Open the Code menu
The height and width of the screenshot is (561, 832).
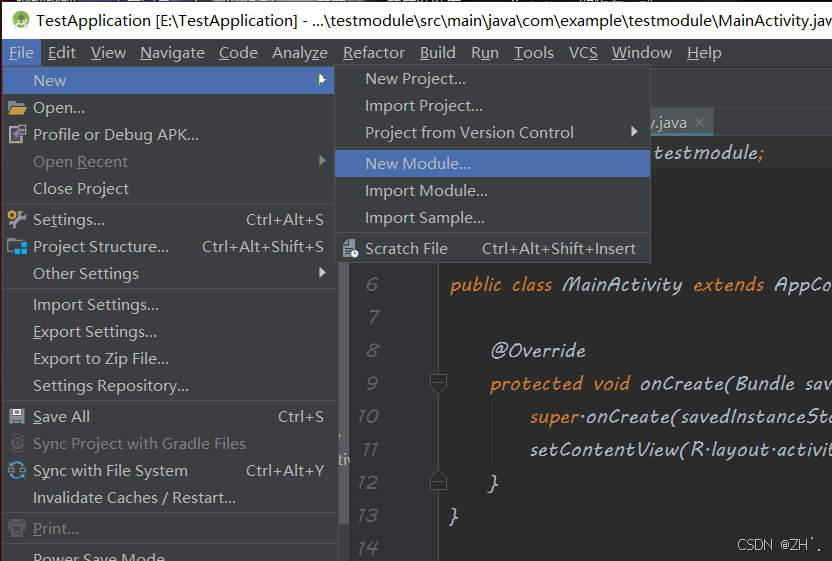click(x=238, y=53)
